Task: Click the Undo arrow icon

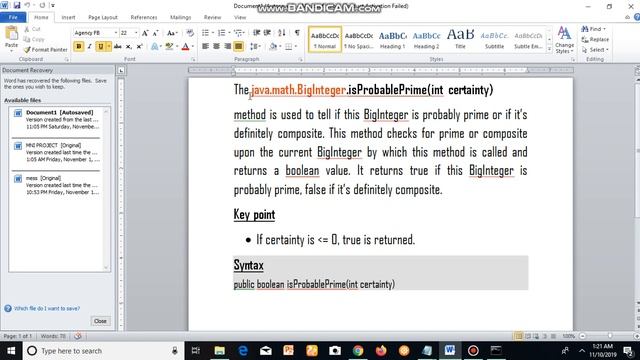Action: (28, 5)
